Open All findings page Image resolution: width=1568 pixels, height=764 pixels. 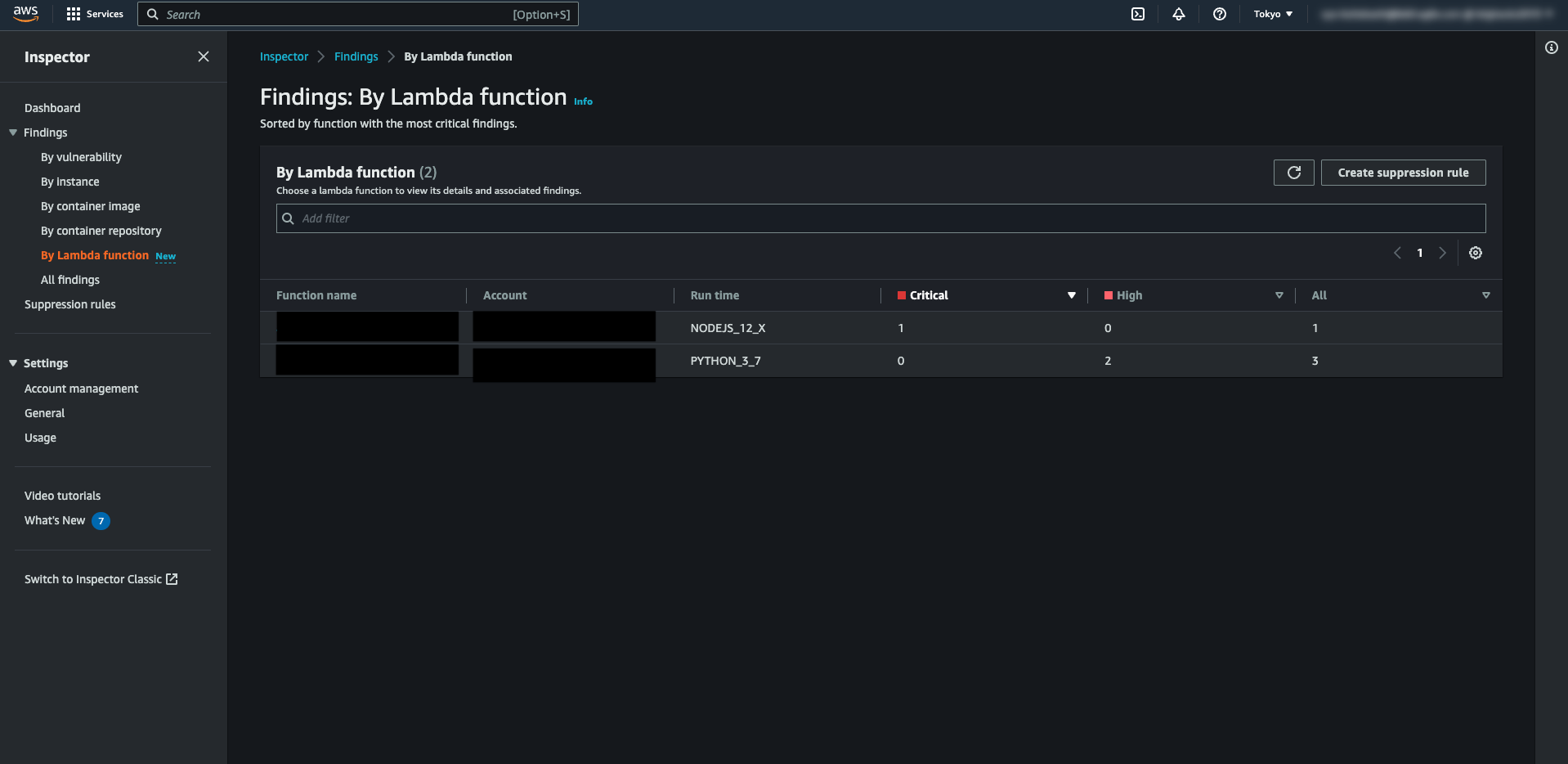70,280
